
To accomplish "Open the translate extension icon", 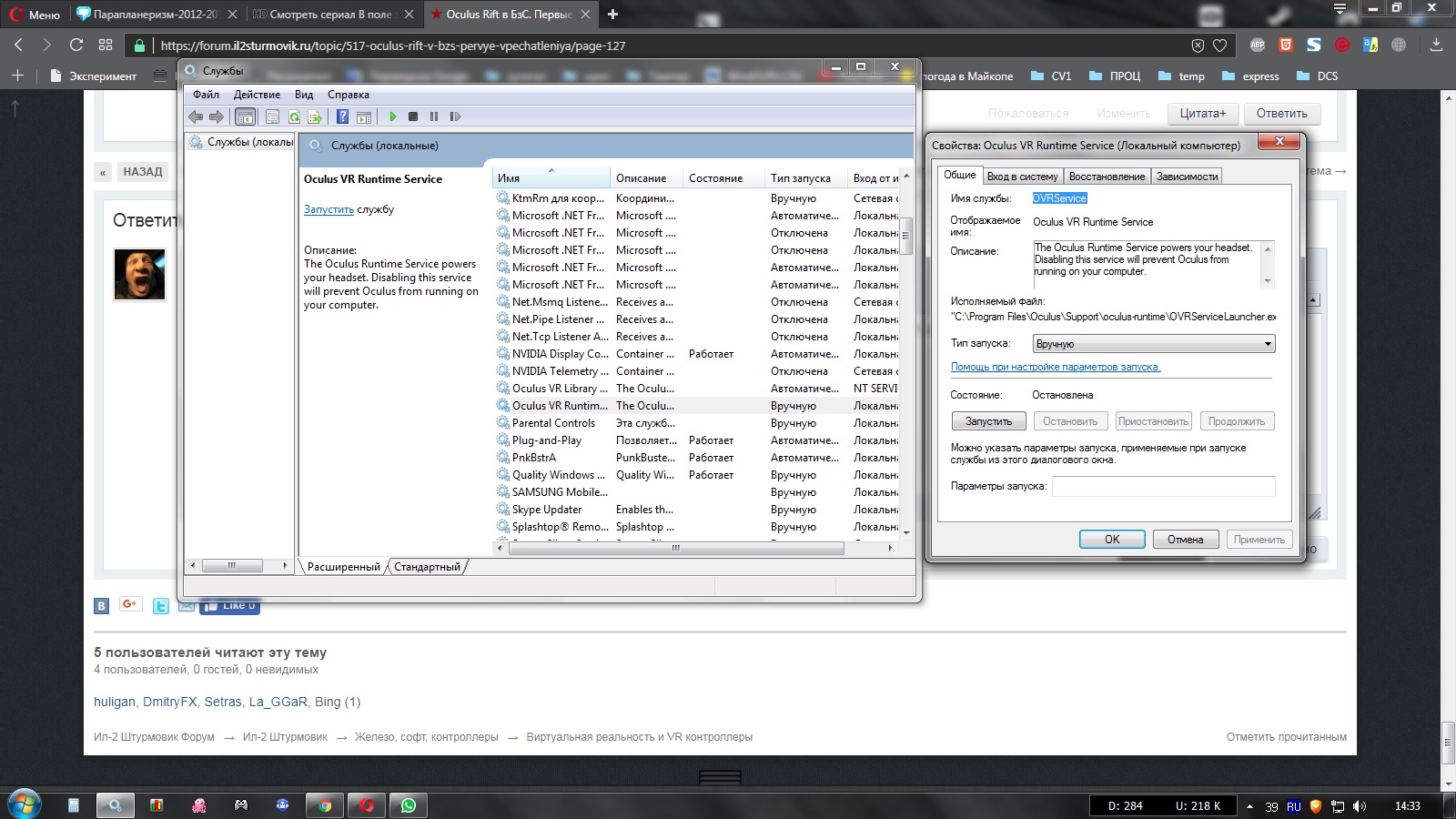I will point(1370,45).
